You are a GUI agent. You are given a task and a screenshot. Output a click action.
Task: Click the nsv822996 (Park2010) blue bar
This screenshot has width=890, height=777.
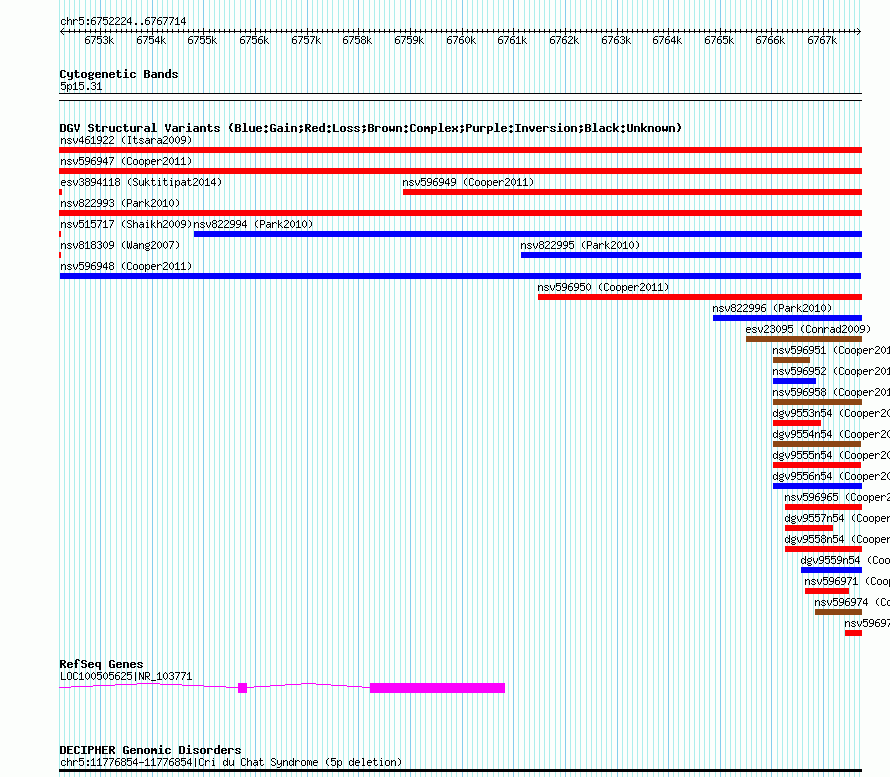[787, 318]
